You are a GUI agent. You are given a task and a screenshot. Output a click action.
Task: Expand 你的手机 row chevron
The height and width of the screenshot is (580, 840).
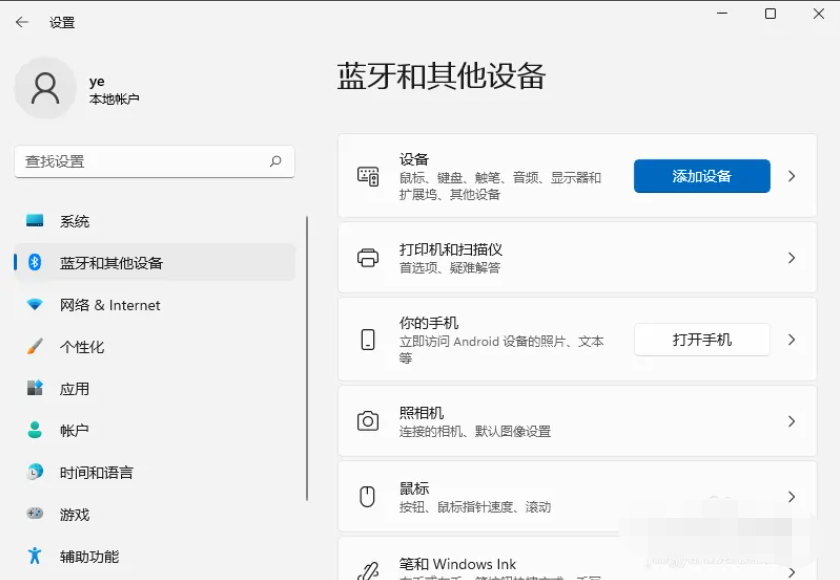(791, 340)
